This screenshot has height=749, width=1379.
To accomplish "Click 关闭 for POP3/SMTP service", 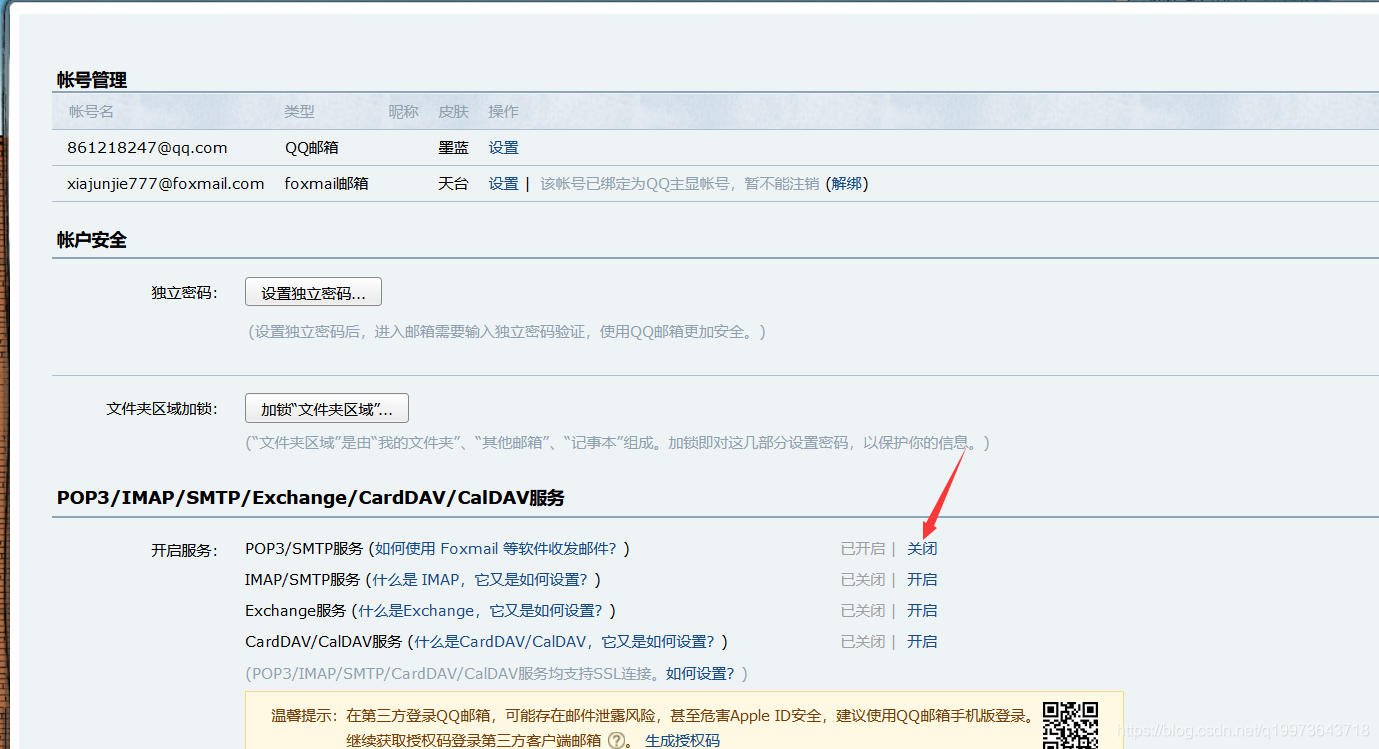I will 922,549.
